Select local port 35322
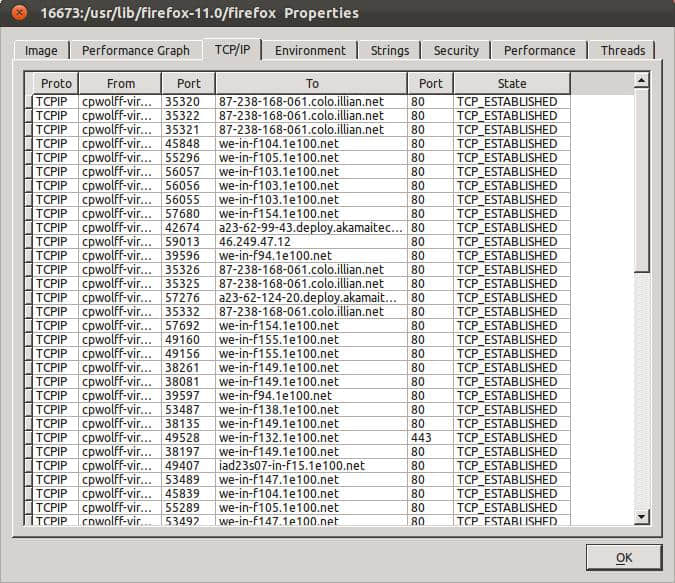Viewport: 675px width, 583px height. click(189, 116)
